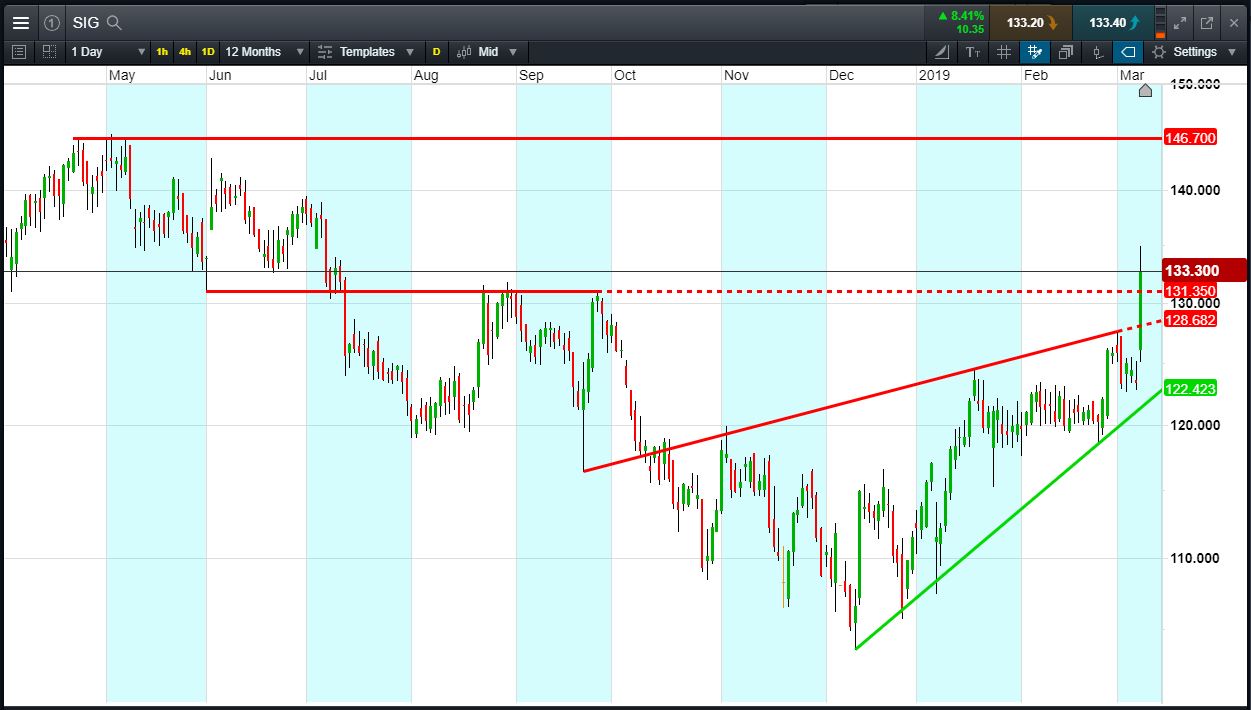The height and width of the screenshot is (710, 1251).
Task: Click the sell price 133.20 button
Action: click(1032, 22)
